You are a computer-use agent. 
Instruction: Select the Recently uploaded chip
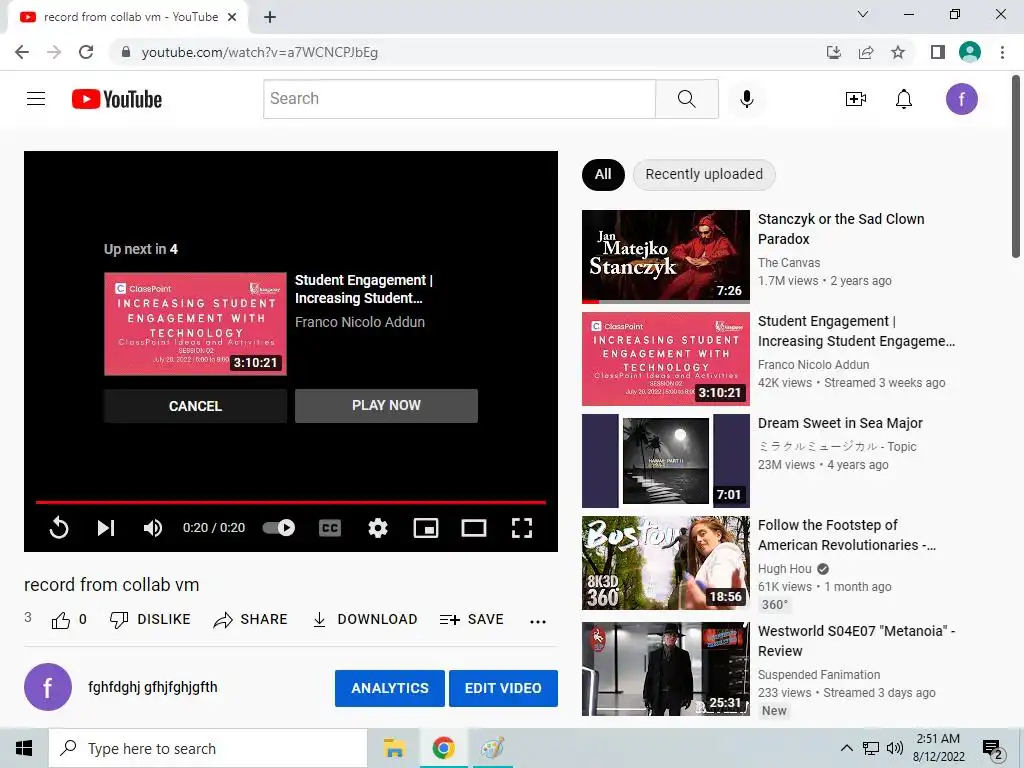[x=704, y=174]
